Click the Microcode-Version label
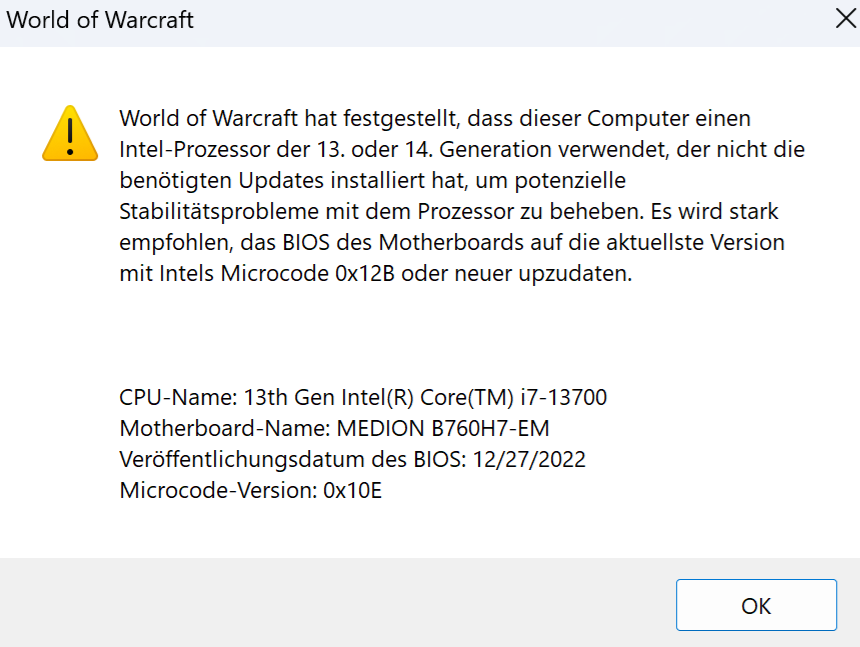 [x=216, y=491]
